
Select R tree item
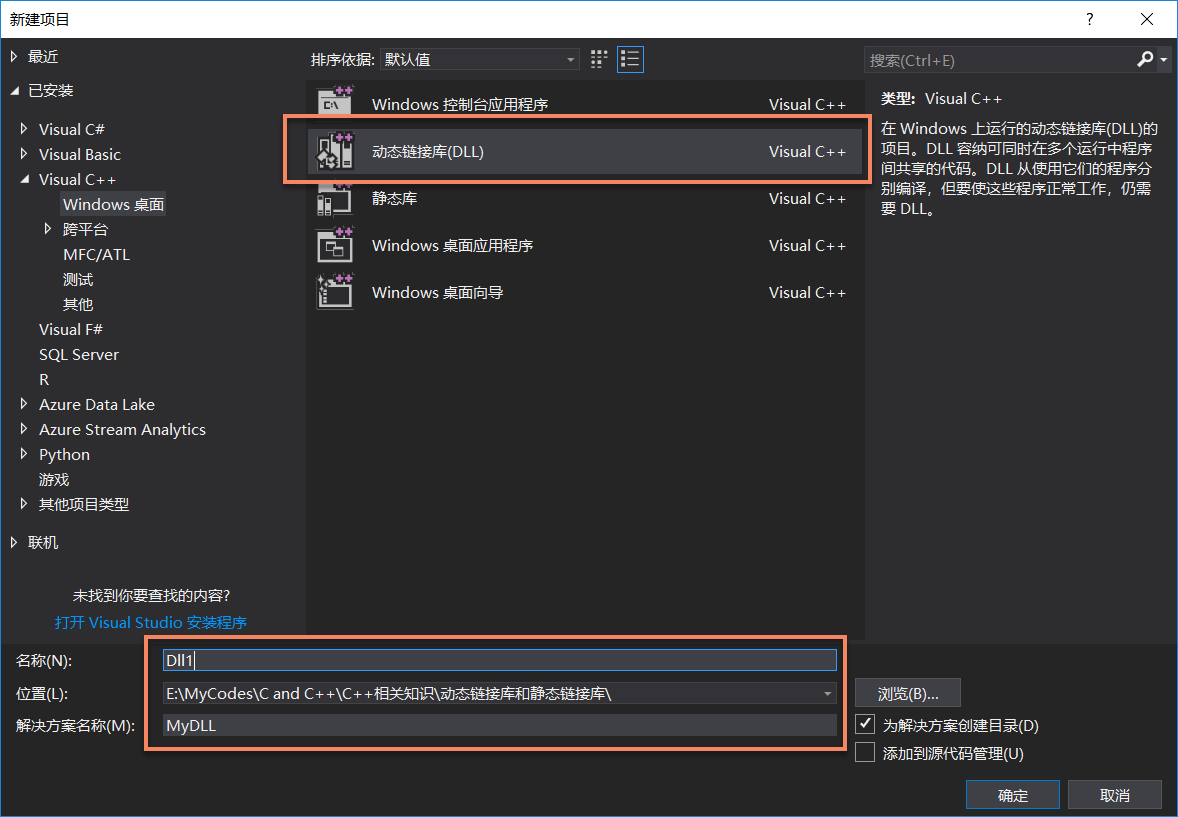click(44, 380)
